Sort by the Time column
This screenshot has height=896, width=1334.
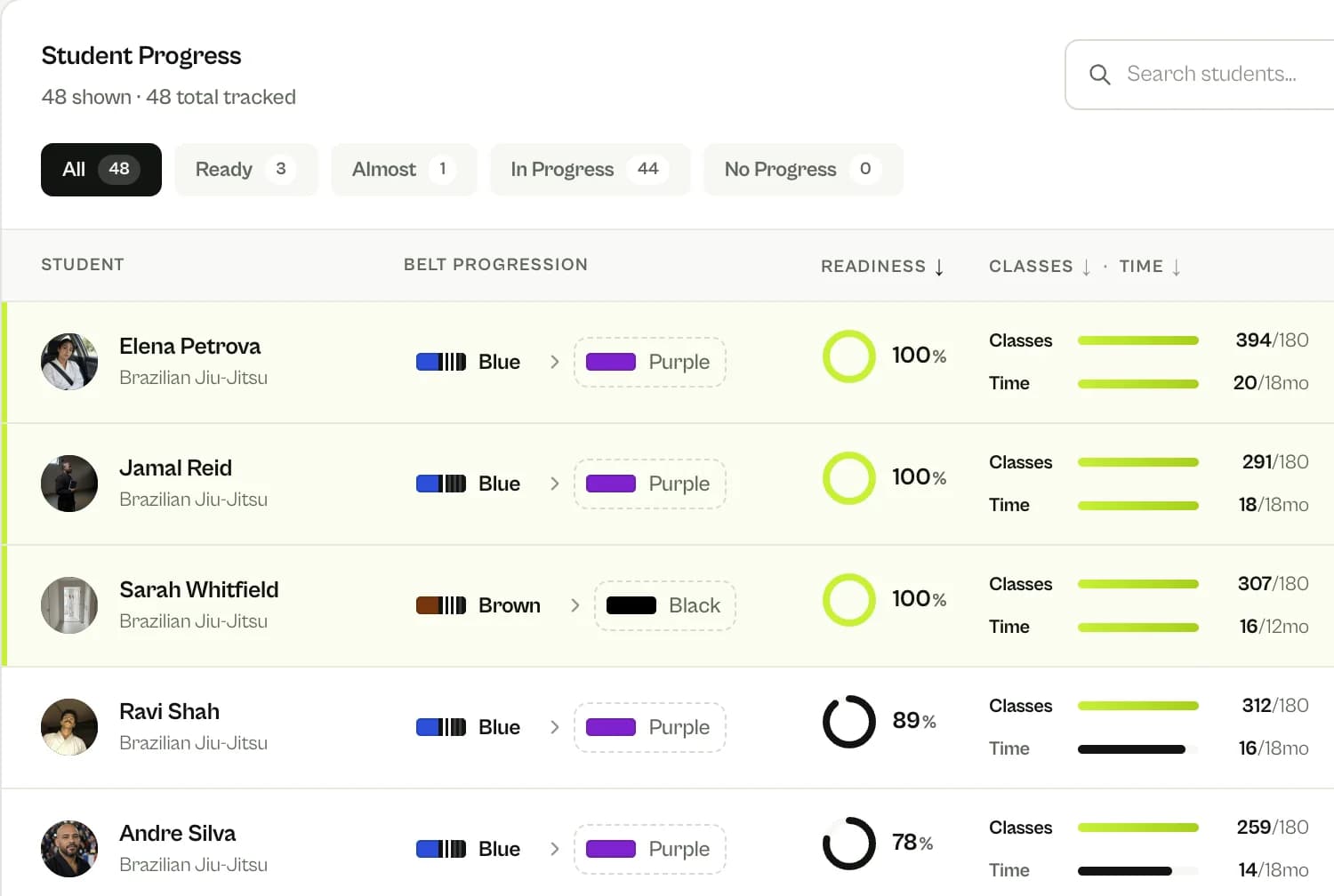coord(1150,267)
